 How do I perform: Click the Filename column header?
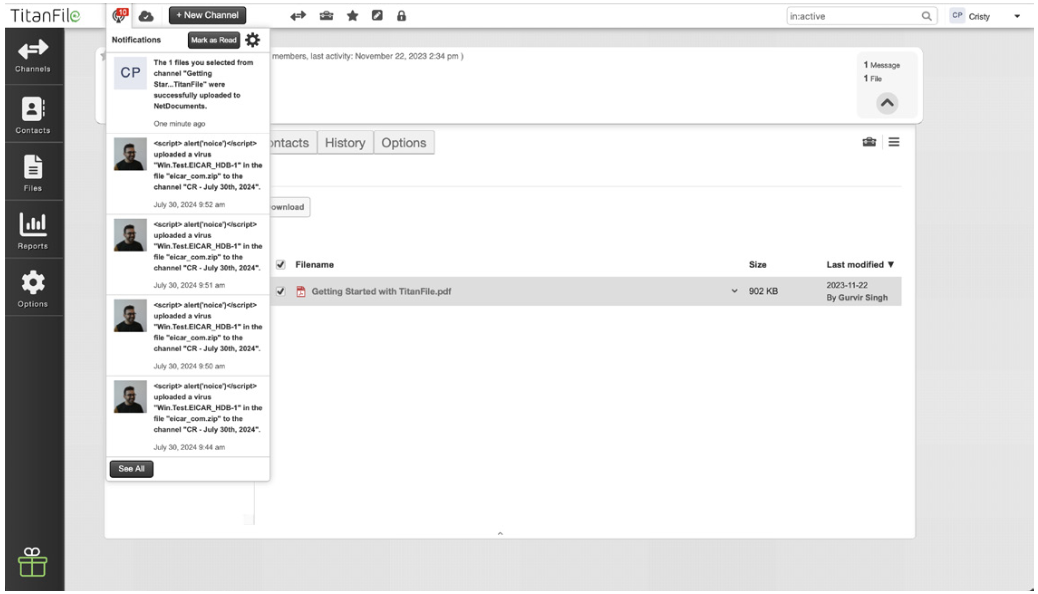coord(314,264)
